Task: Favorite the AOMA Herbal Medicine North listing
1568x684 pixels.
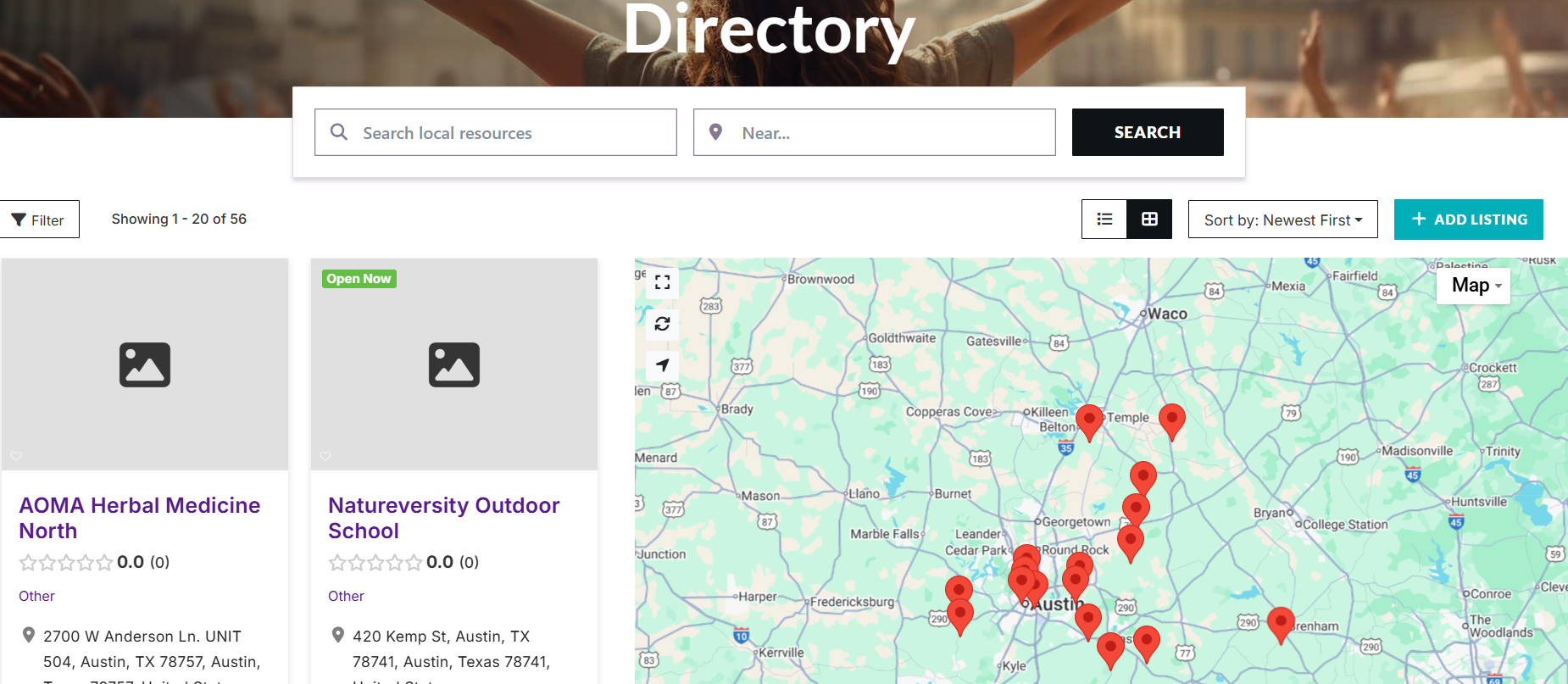Action: (x=16, y=456)
